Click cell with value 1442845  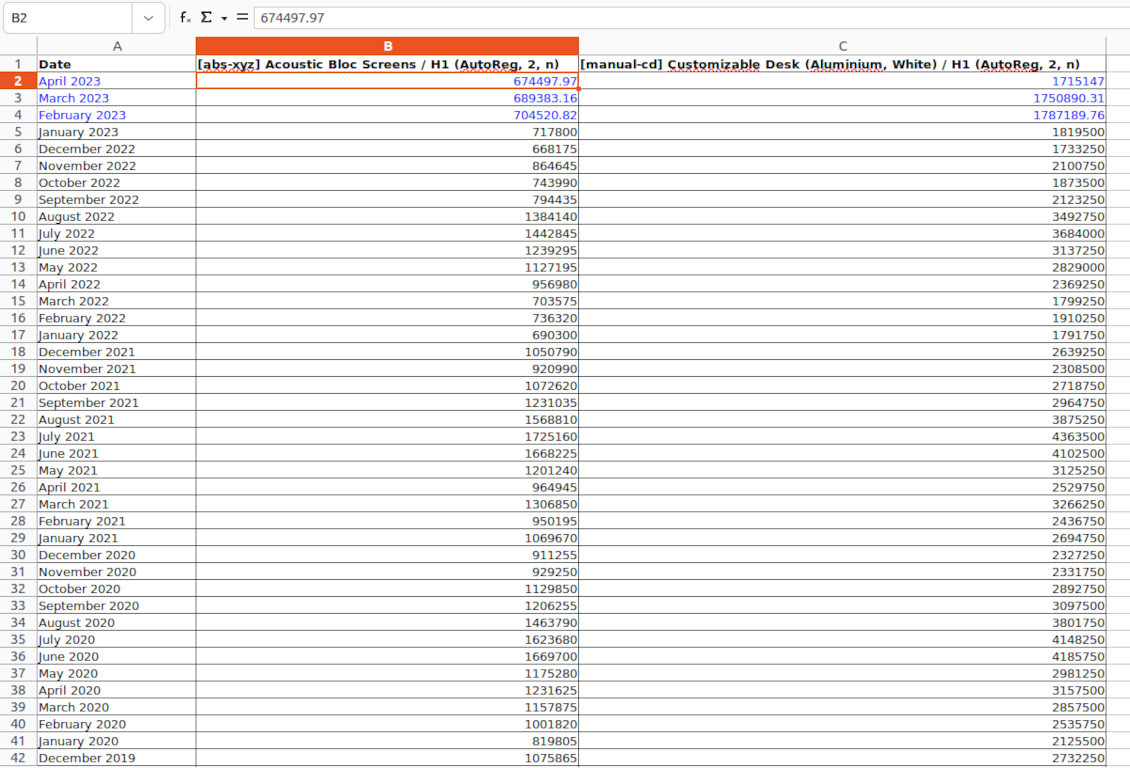388,233
